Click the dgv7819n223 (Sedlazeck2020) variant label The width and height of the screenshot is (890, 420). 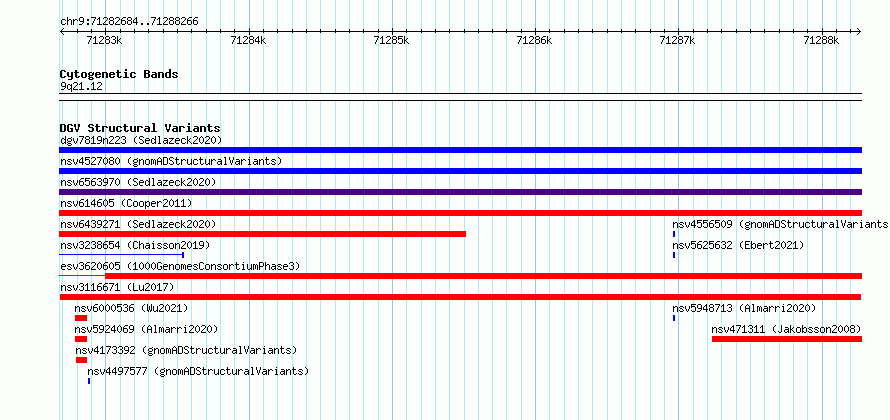point(141,140)
